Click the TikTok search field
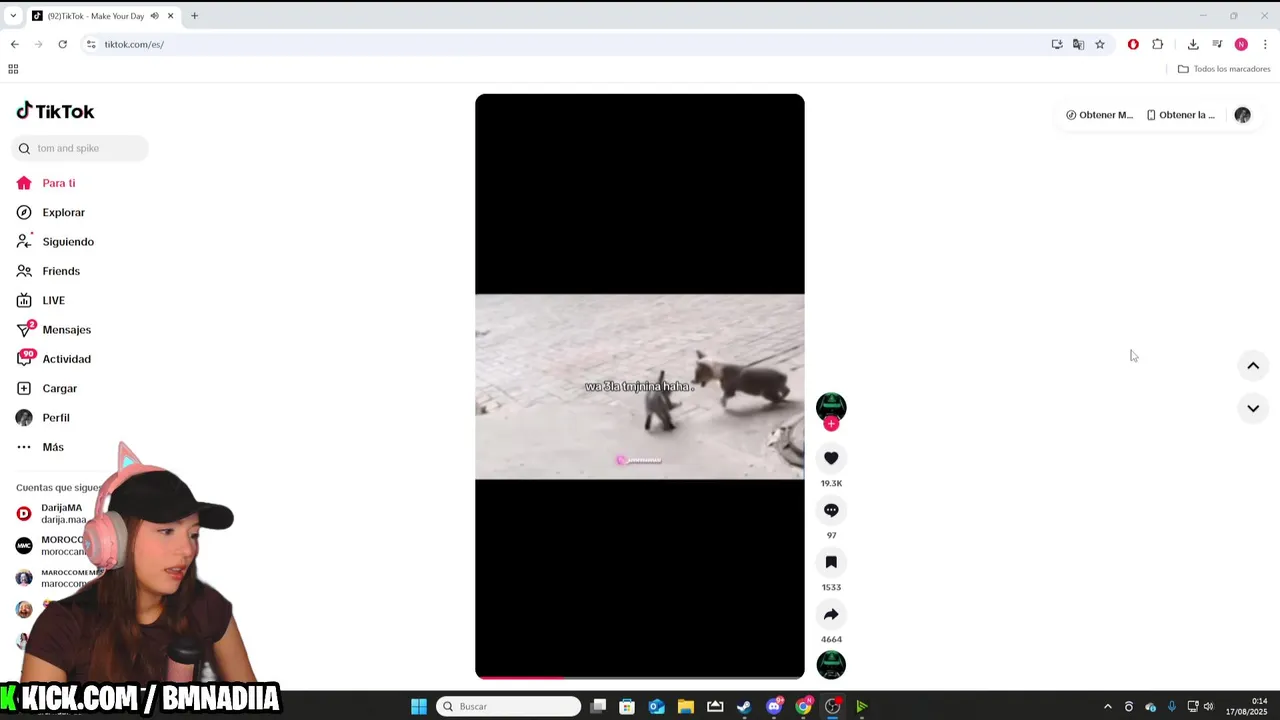The height and width of the screenshot is (720, 1280). tap(80, 148)
